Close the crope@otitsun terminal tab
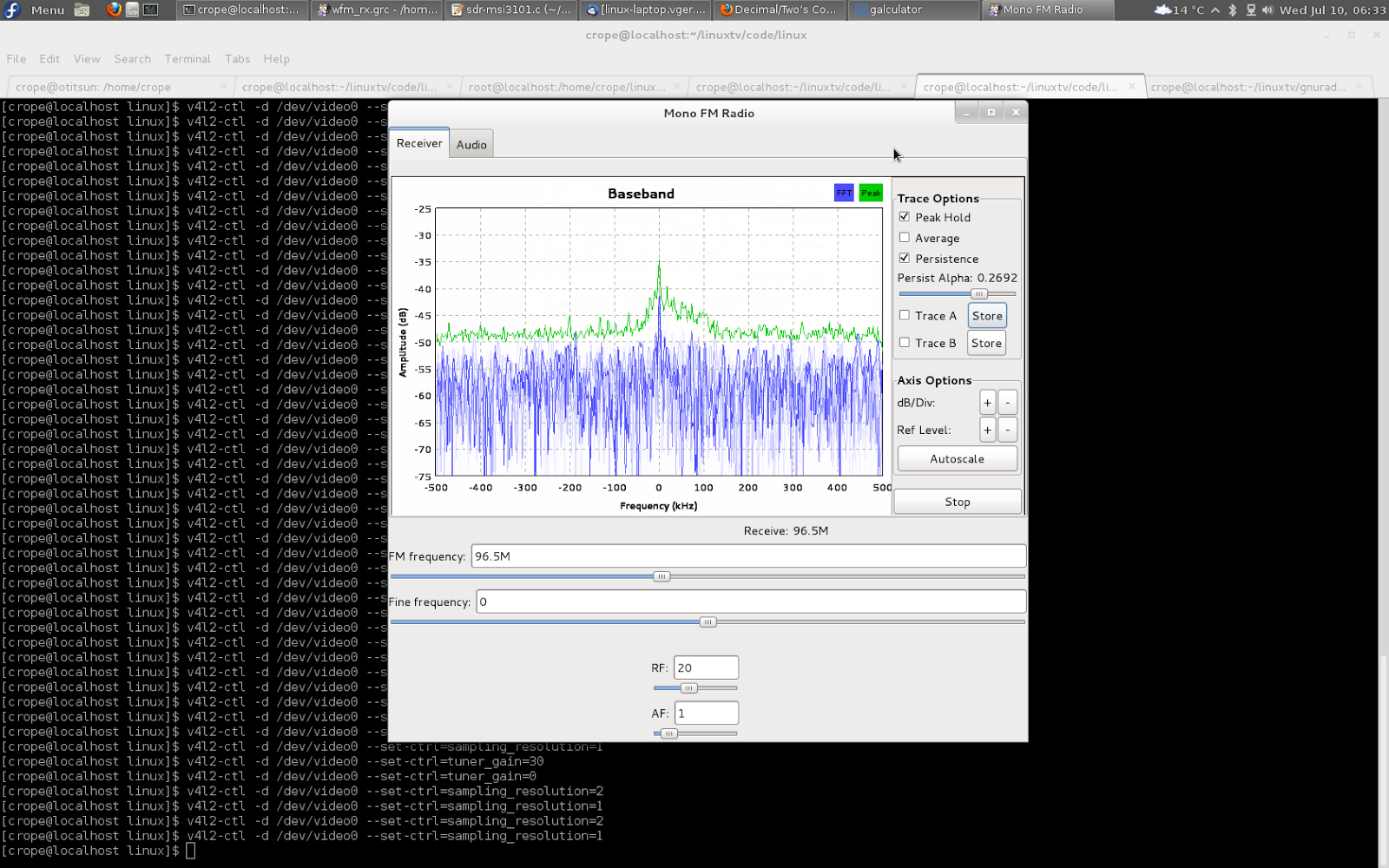 [223, 86]
